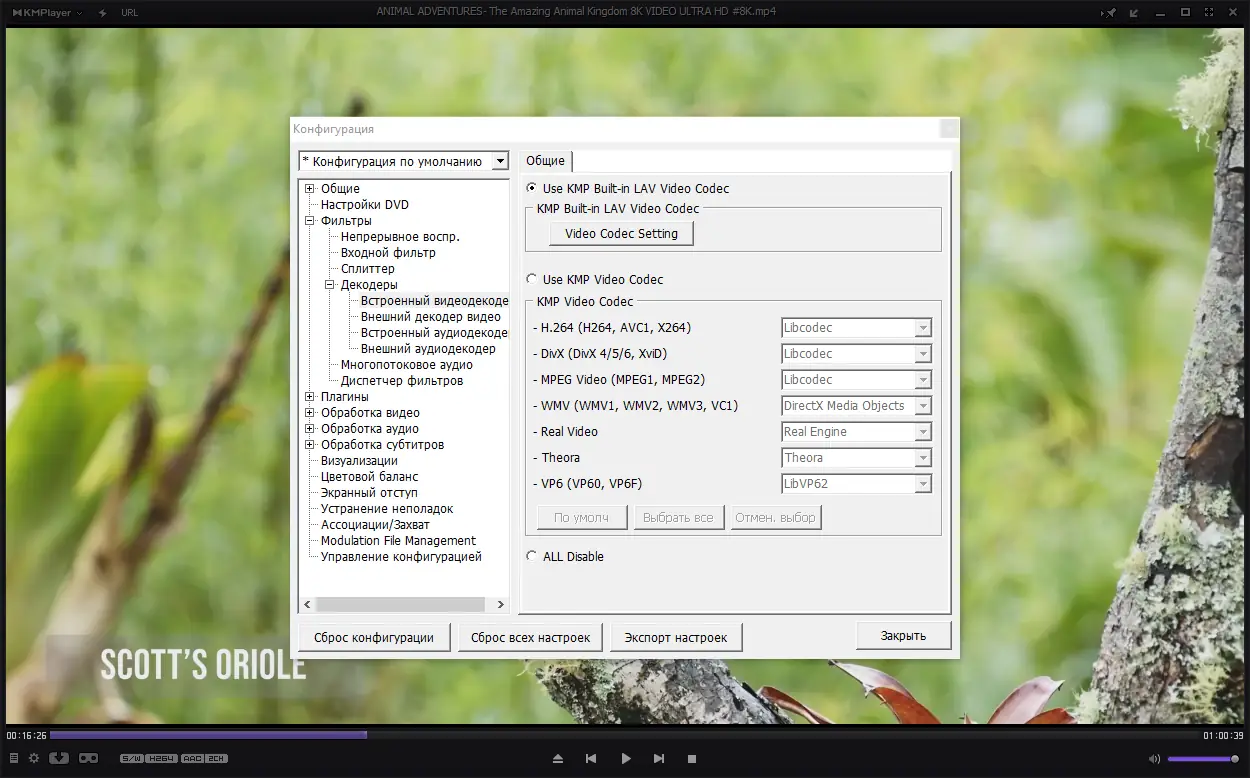Stop playback with the stop button
The image size is (1250, 778).
pyautogui.click(x=692, y=759)
